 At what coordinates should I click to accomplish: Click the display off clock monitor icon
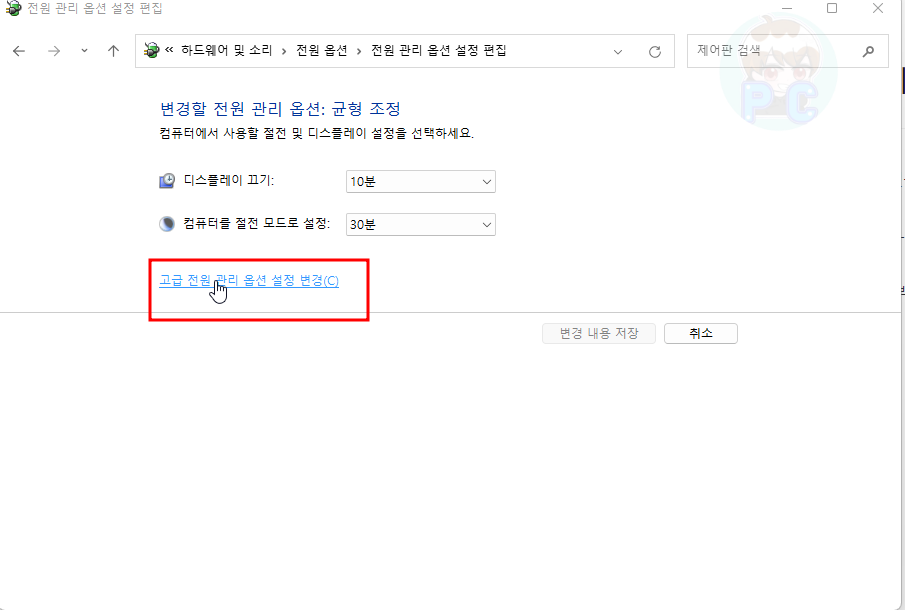coord(167,181)
